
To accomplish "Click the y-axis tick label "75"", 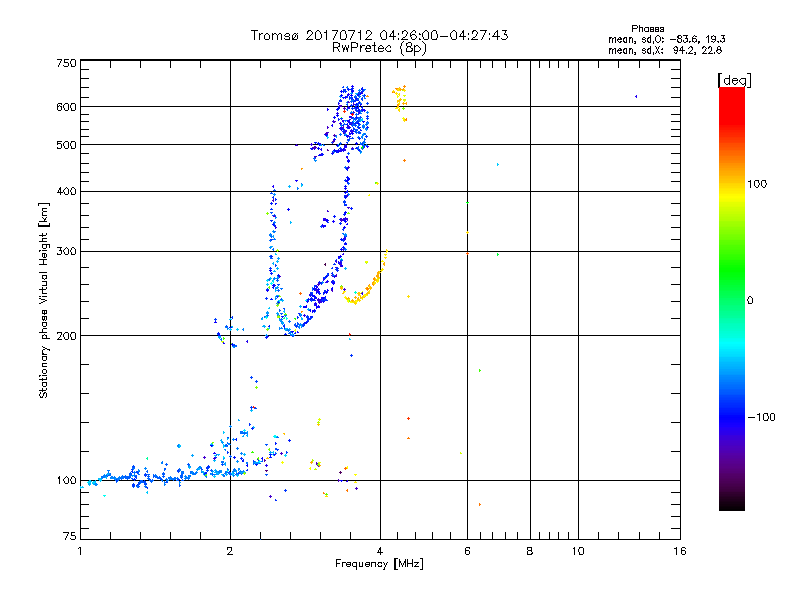I will [70, 536].
